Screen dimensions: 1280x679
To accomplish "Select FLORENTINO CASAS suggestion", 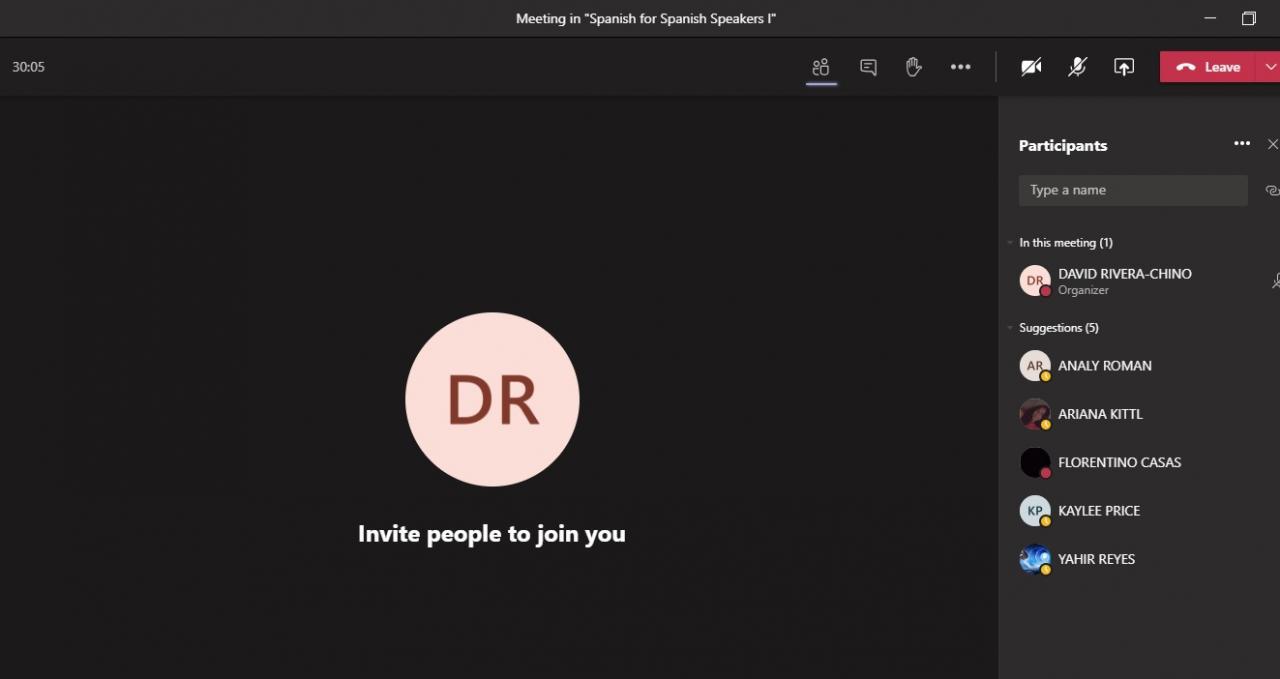I will [1140, 462].
